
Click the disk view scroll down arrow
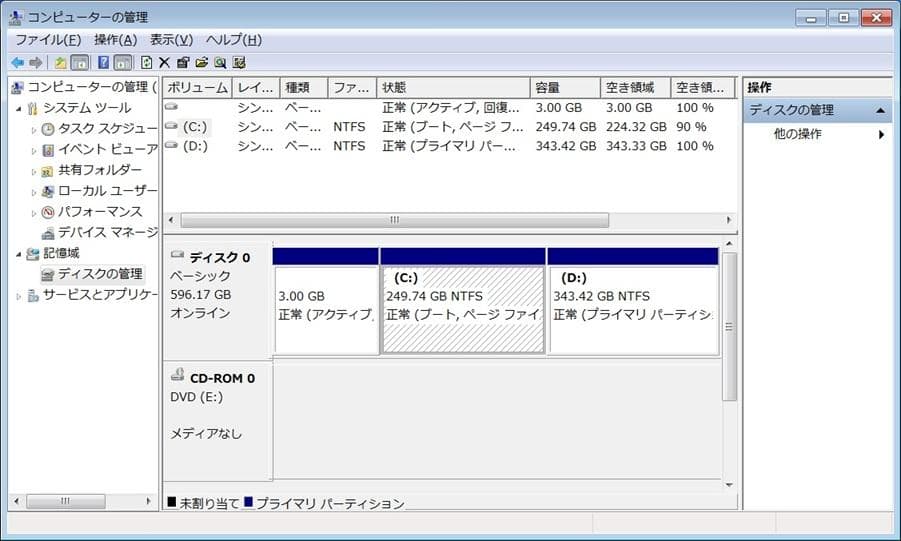coord(729,485)
